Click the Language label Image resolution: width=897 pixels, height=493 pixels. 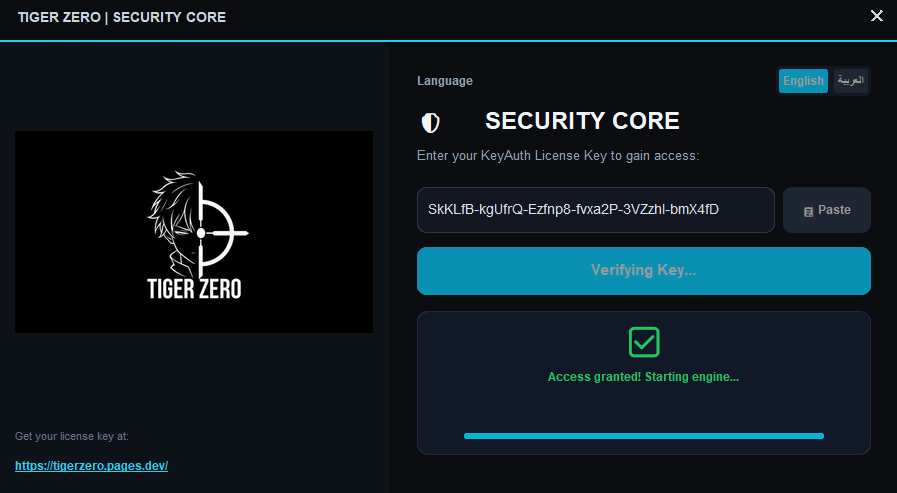click(x=445, y=81)
